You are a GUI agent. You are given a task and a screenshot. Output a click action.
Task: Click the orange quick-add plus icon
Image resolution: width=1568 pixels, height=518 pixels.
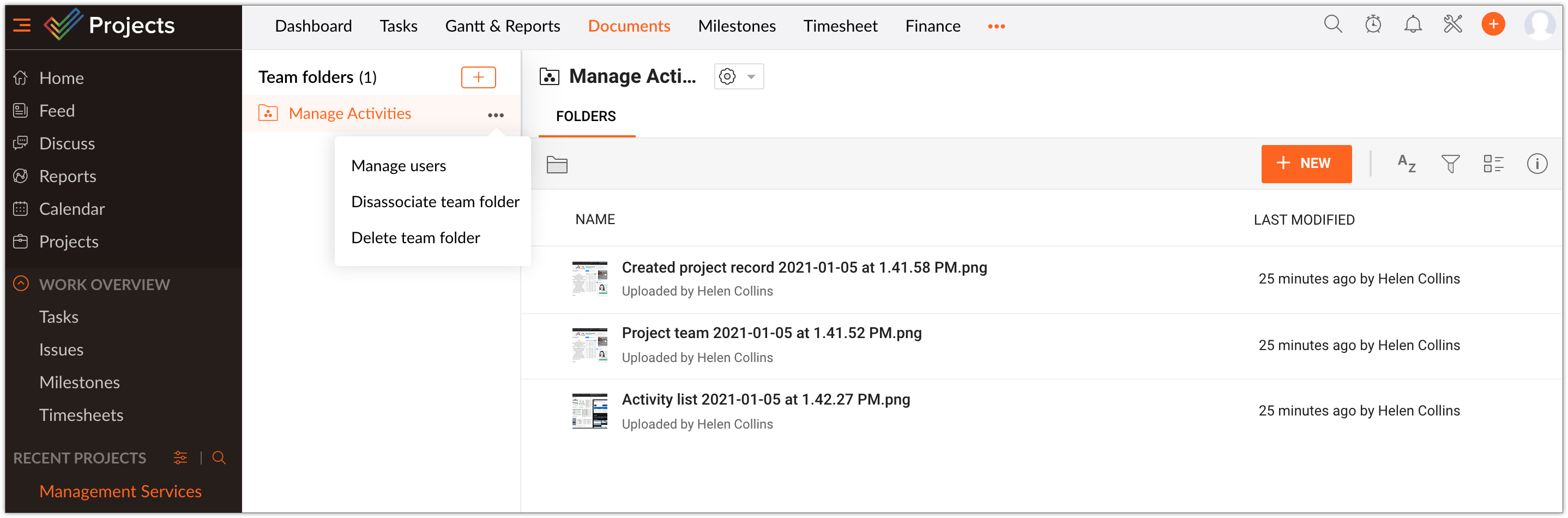(1493, 25)
